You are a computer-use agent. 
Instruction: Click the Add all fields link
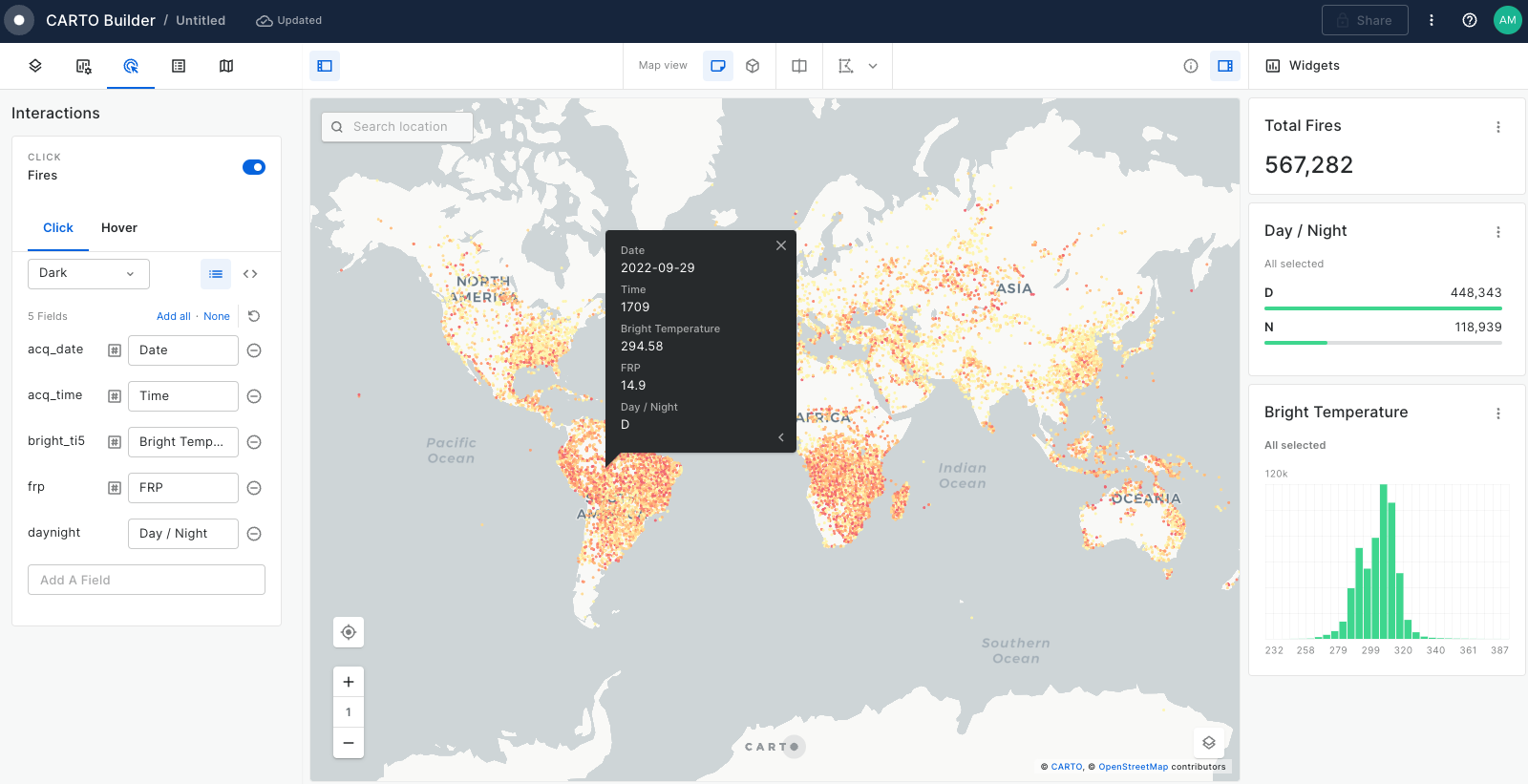(173, 316)
